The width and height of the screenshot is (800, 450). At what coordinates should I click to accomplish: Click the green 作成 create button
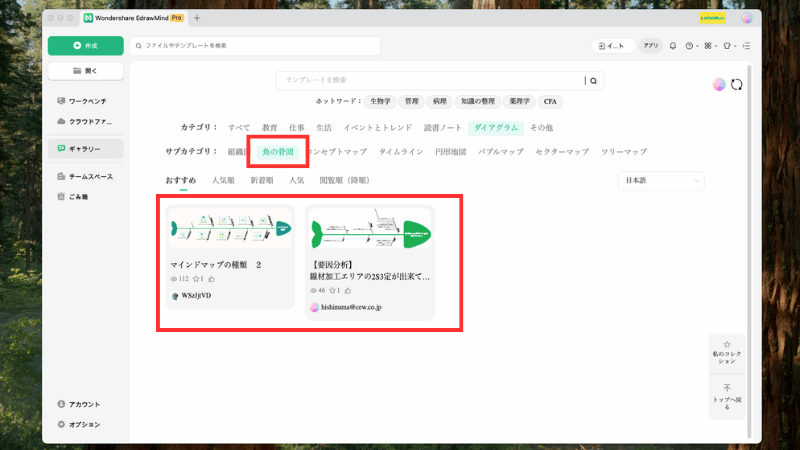(86, 46)
